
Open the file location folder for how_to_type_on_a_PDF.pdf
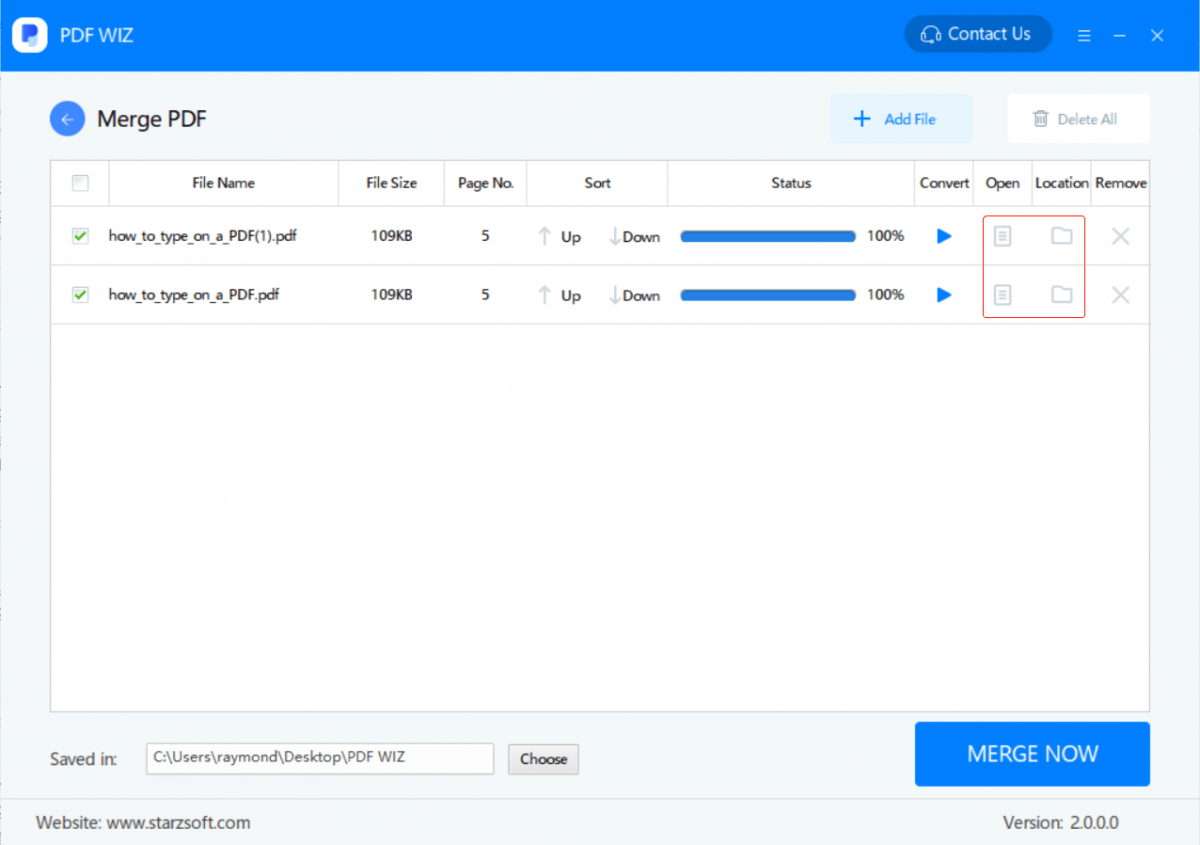(x=1061, y=295)
